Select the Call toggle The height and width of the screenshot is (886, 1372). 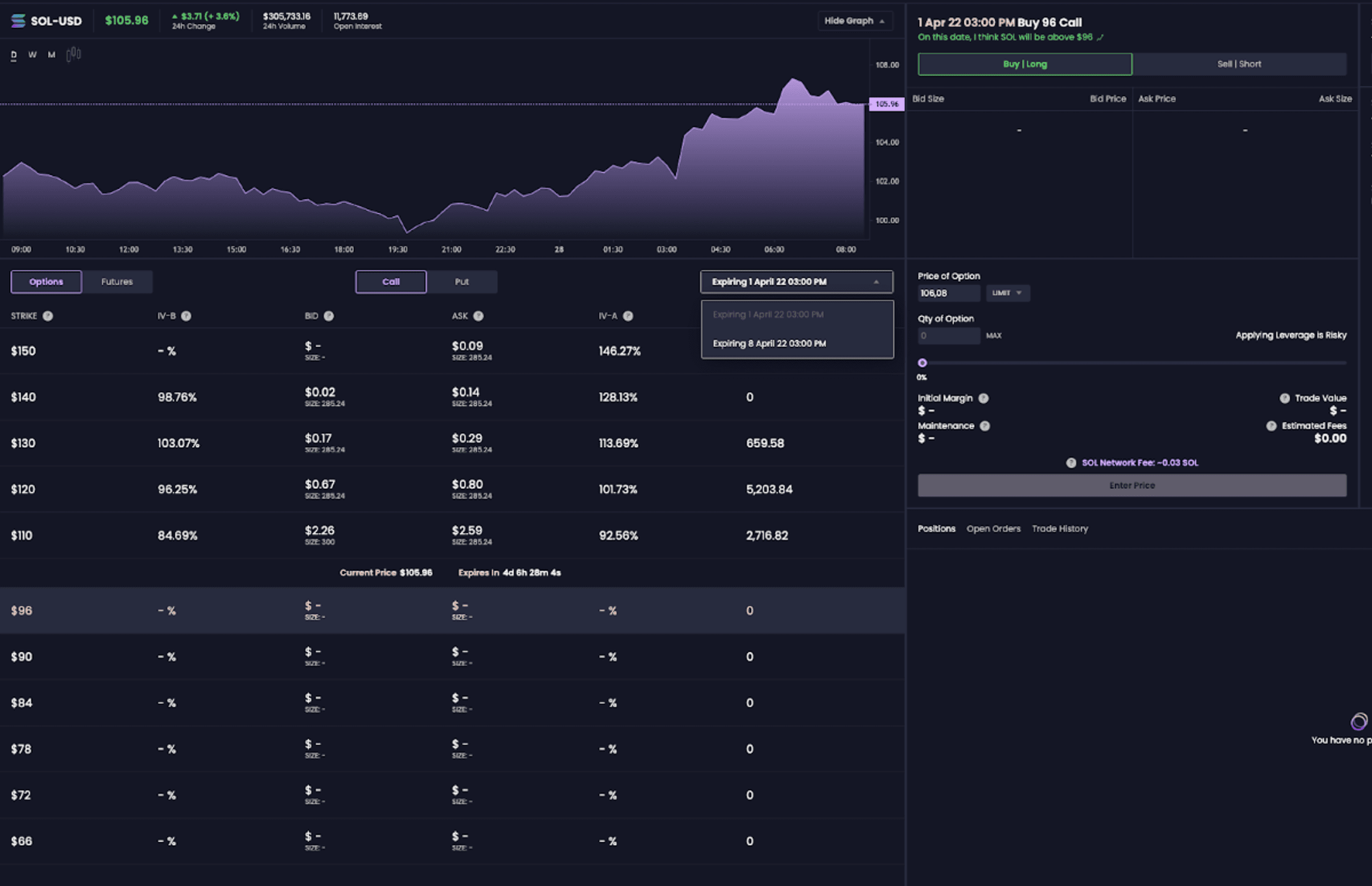(391, 282)
